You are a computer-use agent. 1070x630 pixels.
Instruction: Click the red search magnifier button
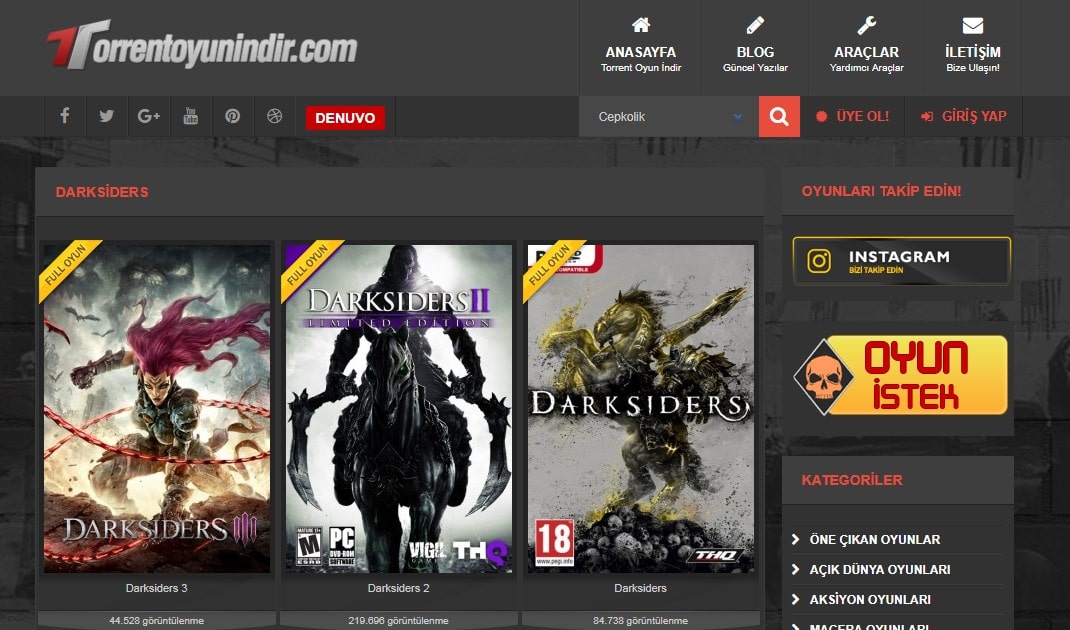point(779,116)
